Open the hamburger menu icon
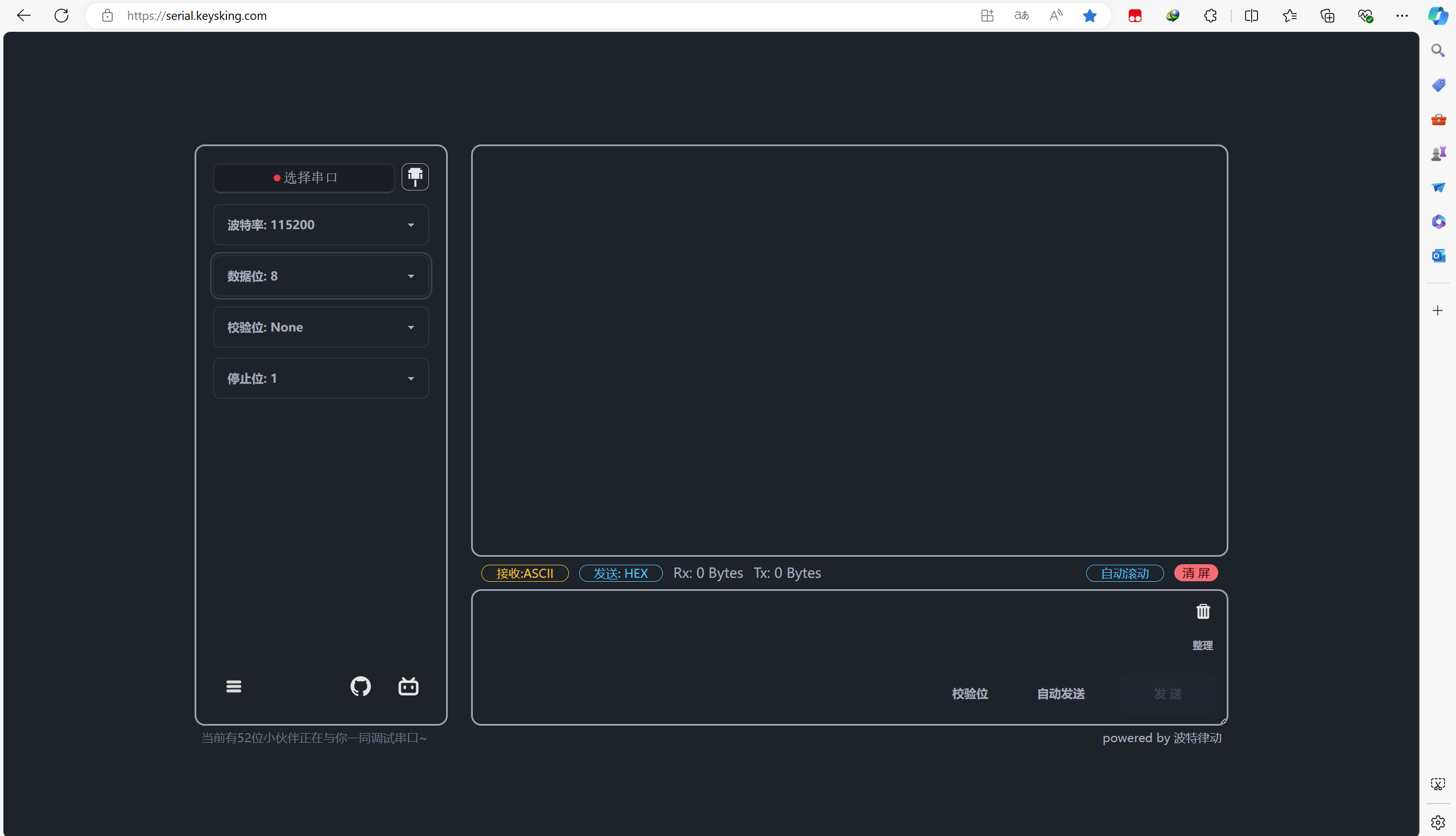This screenshot has height=836, width=1456. click(234, 686)
